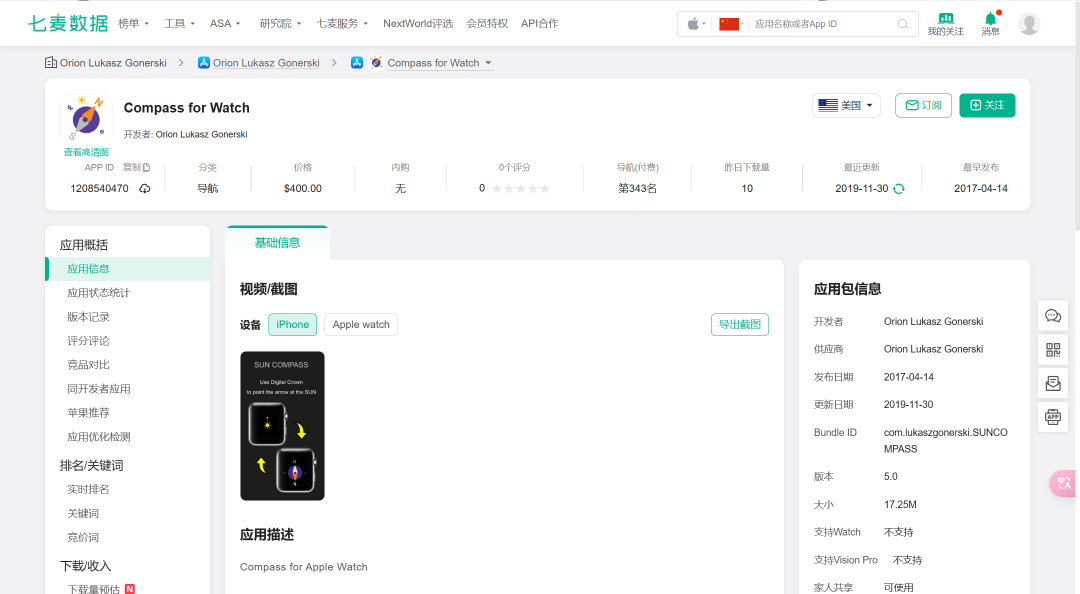Open the 七麦服务 menu
The width and height of the screenshot is (1080, 594).
342,23
